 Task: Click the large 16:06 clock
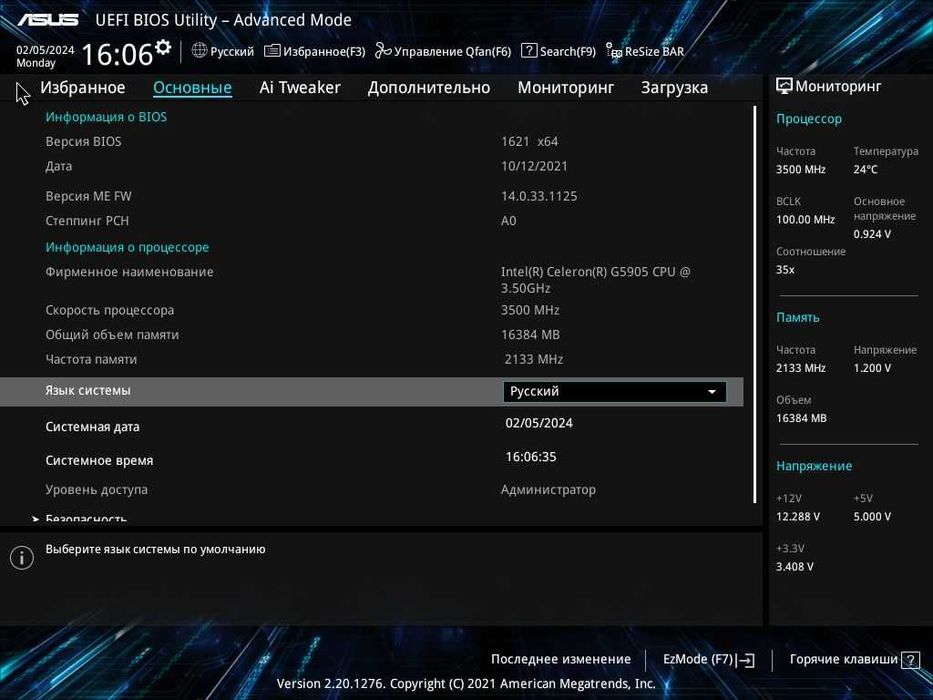click(x=117, y=54)
